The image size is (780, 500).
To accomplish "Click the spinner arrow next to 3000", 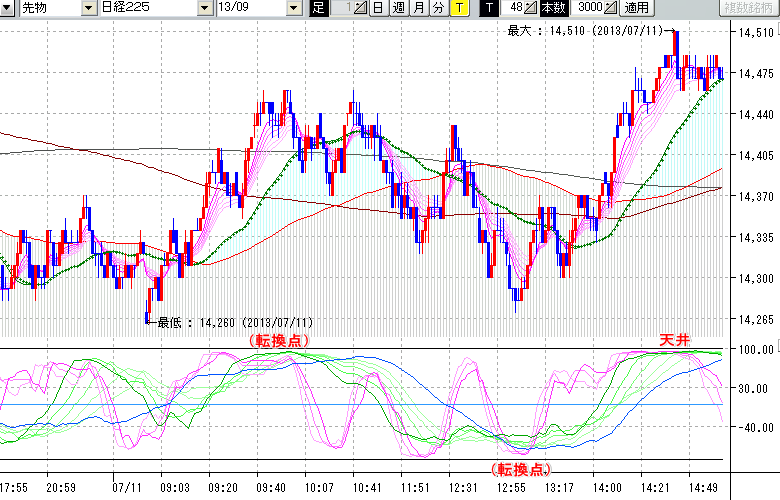I will tap(611, 9).
